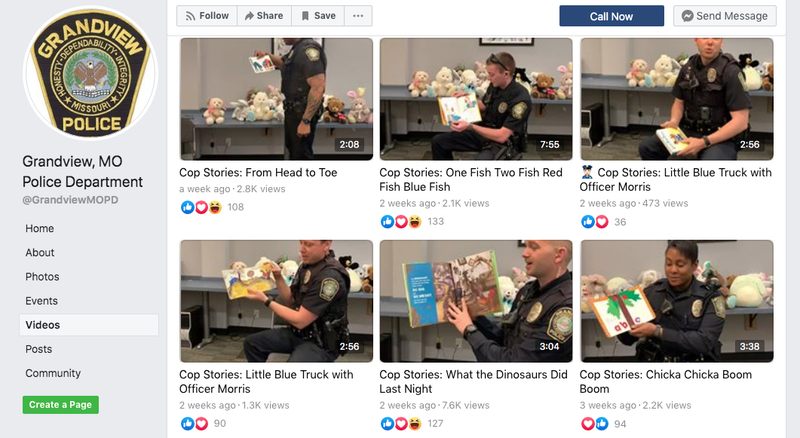Click the green Create a Page button
This screenshot has width=800, height=438.
pos(61,405)
